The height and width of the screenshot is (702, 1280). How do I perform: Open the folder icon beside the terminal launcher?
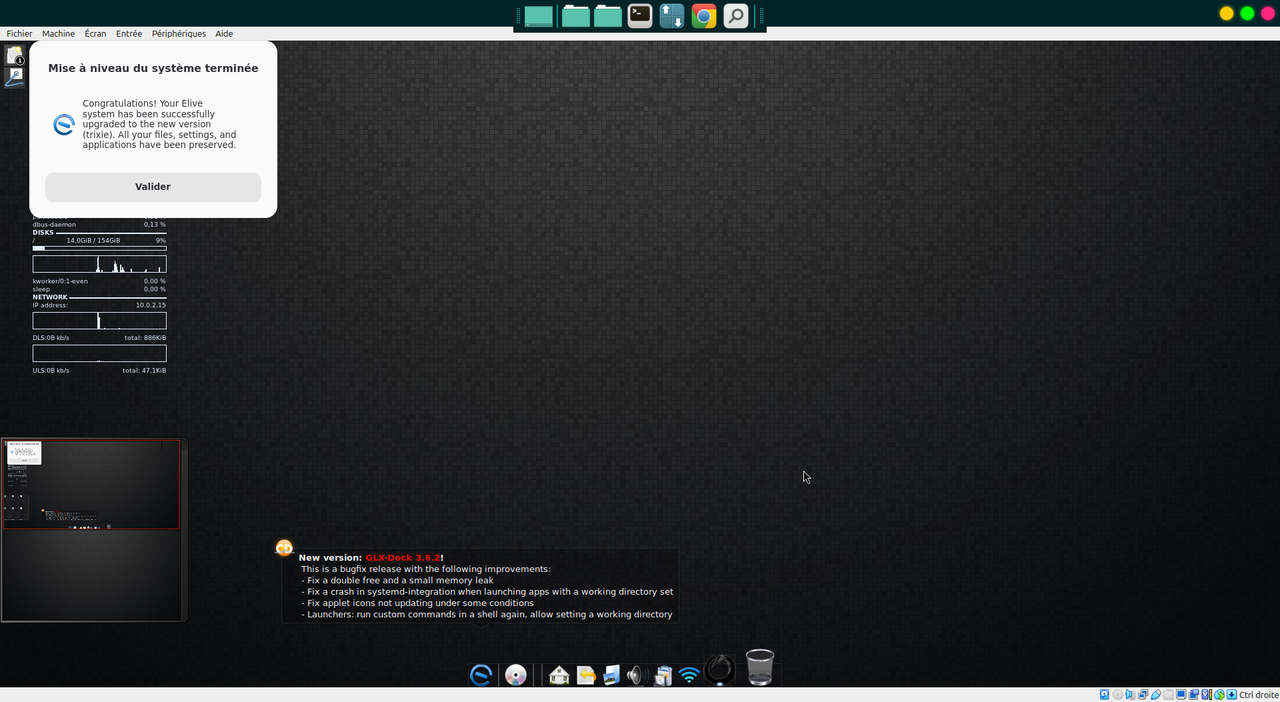(x=608, y=16)
